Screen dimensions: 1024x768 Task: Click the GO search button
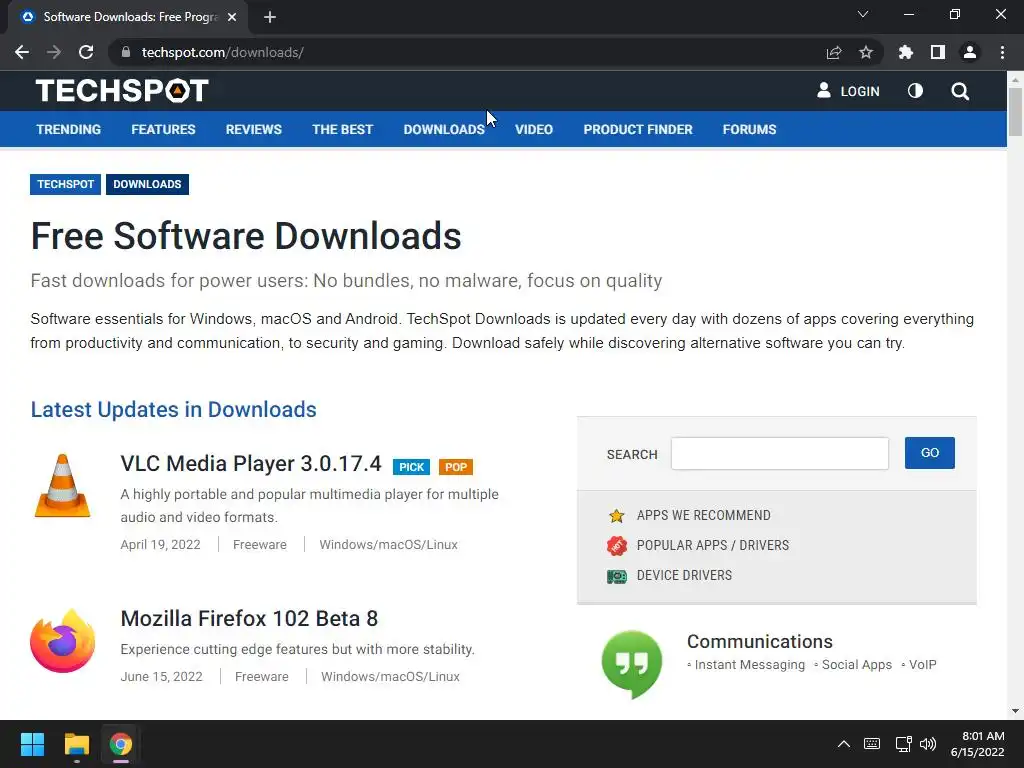(x=929, y=453)
